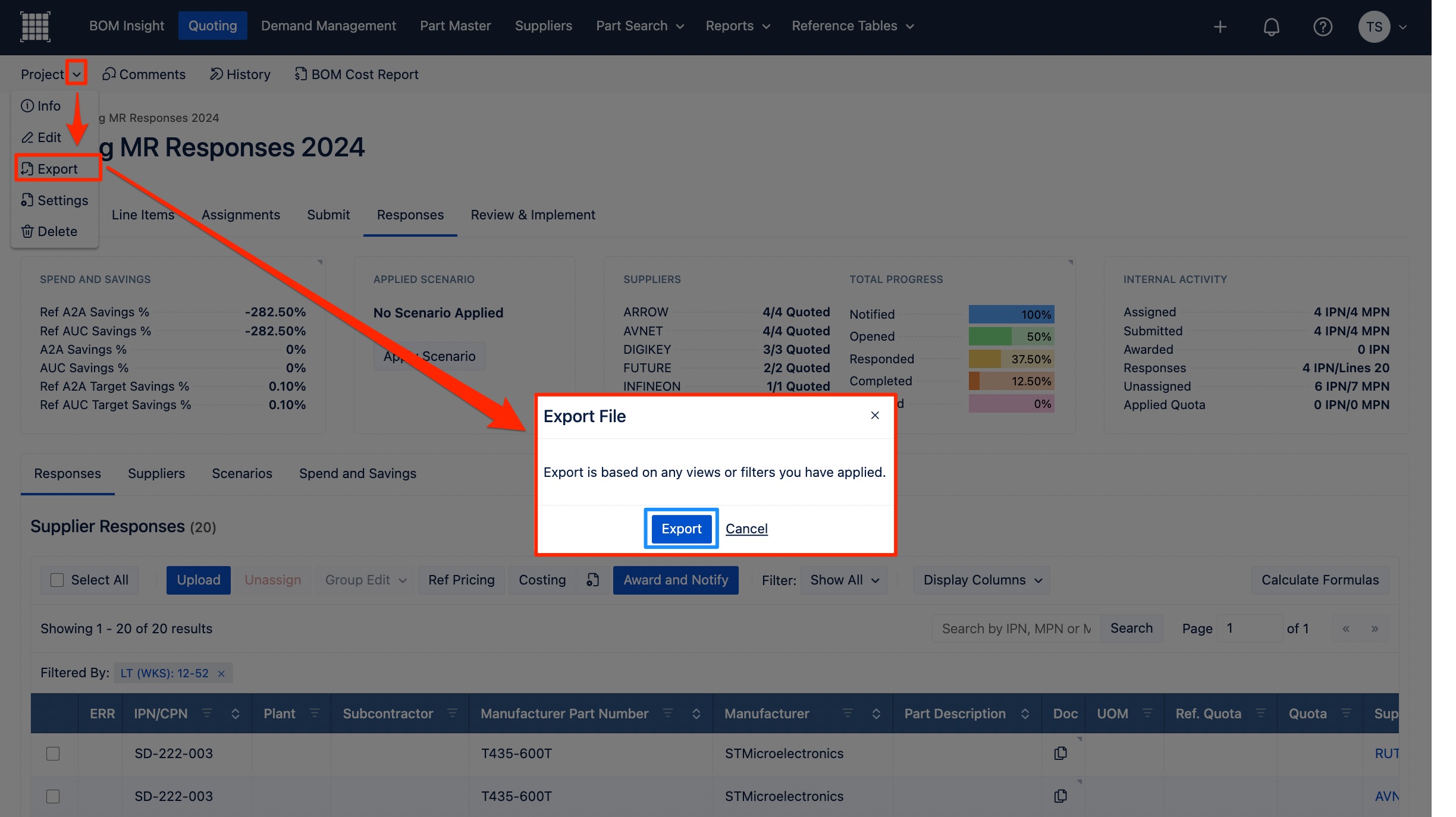This screenshot has height=817, width=1456.
Task: Cancel the Export File dialog
Action: click(x=746, y=529)
